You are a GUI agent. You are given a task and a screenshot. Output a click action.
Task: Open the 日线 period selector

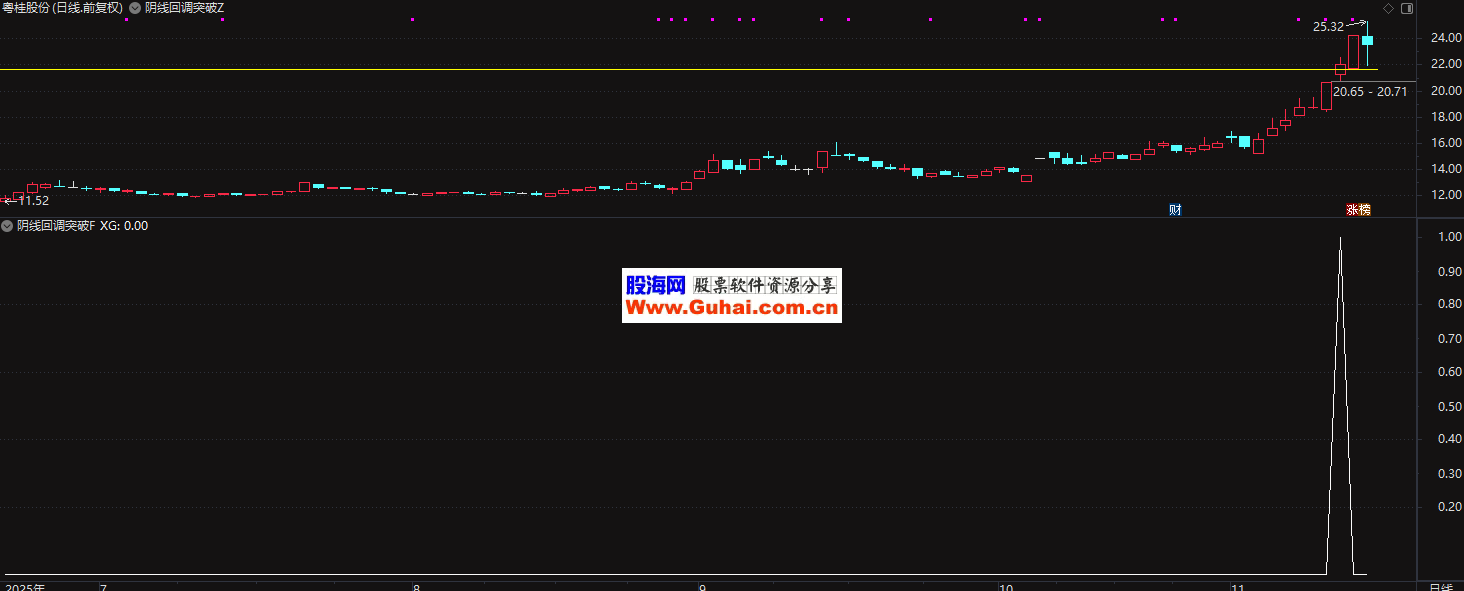(x=1440, y=586)
